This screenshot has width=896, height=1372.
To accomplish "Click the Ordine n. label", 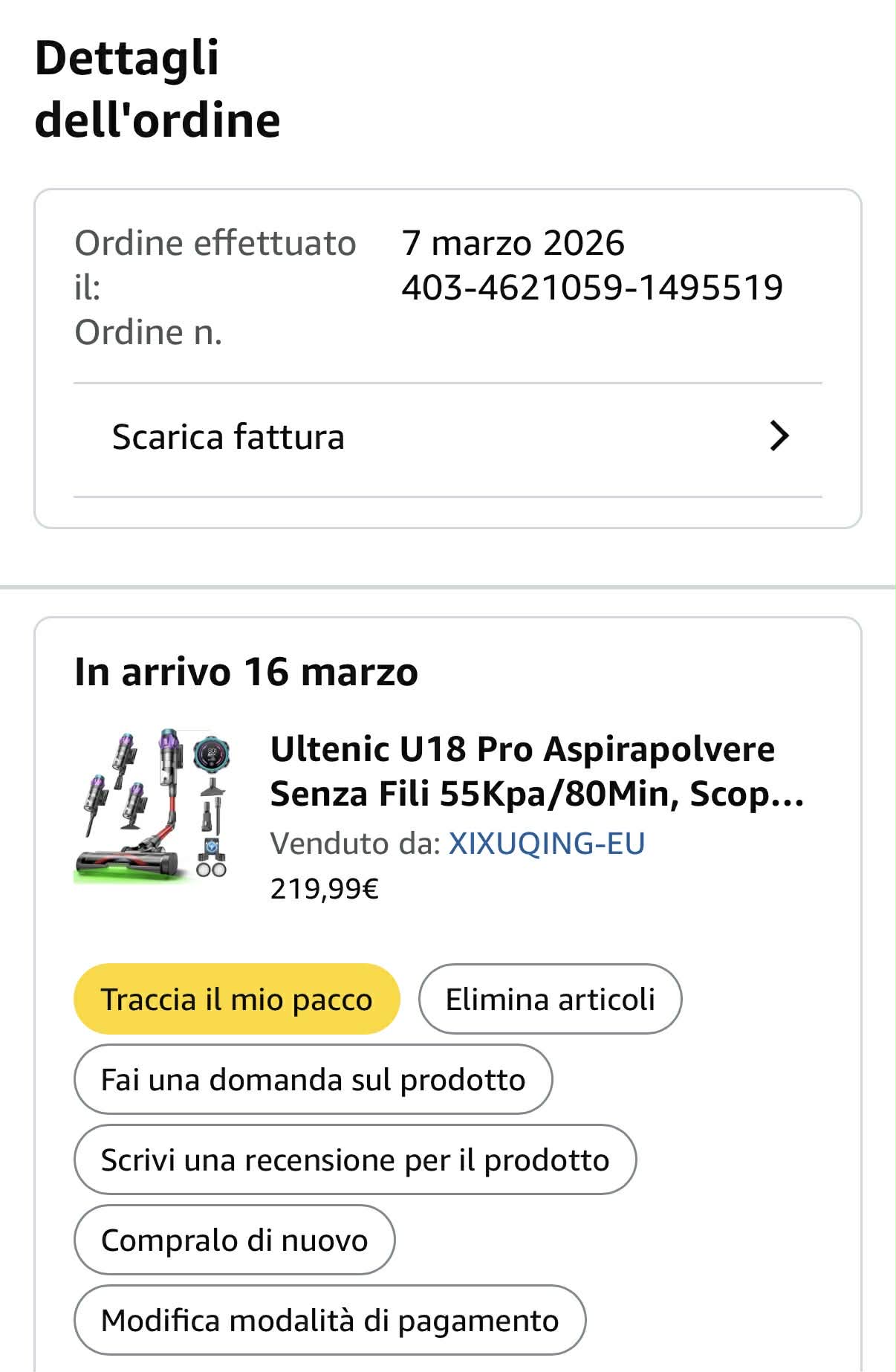I will click(149, 332).
